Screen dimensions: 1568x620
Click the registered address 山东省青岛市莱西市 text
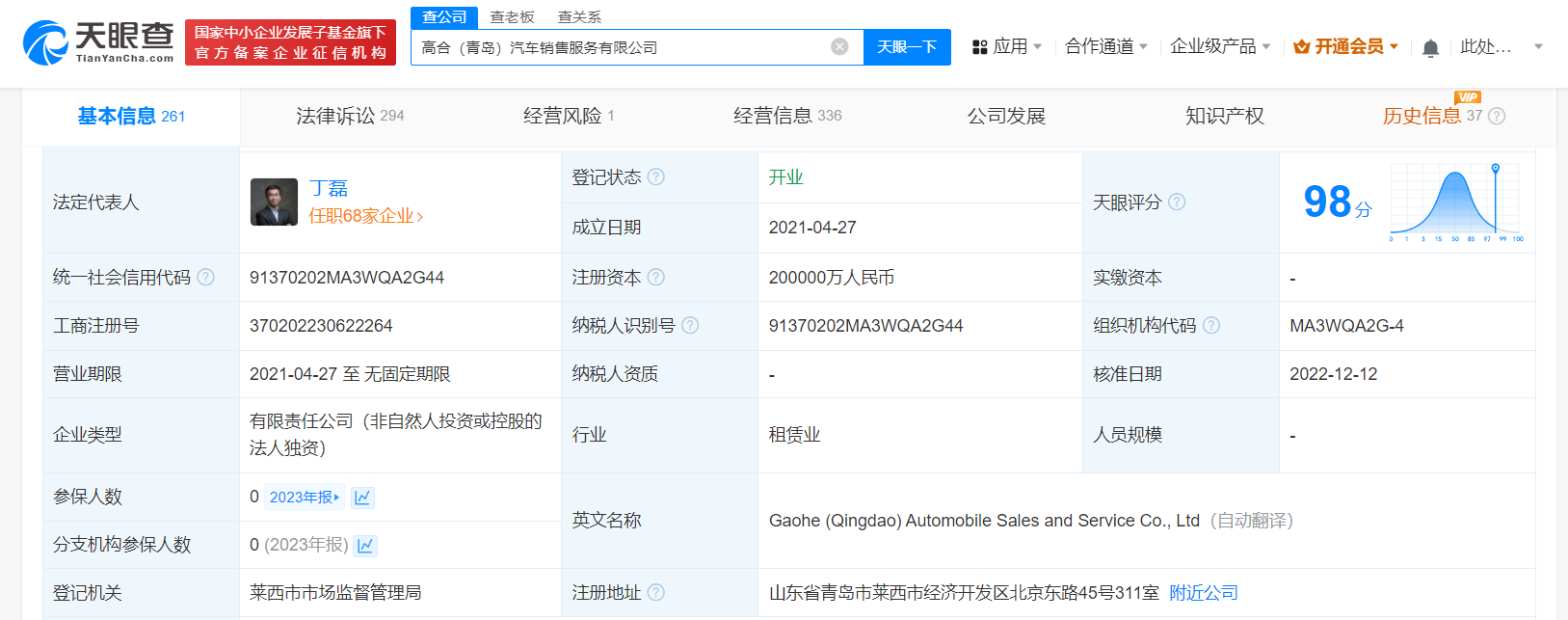964,592
